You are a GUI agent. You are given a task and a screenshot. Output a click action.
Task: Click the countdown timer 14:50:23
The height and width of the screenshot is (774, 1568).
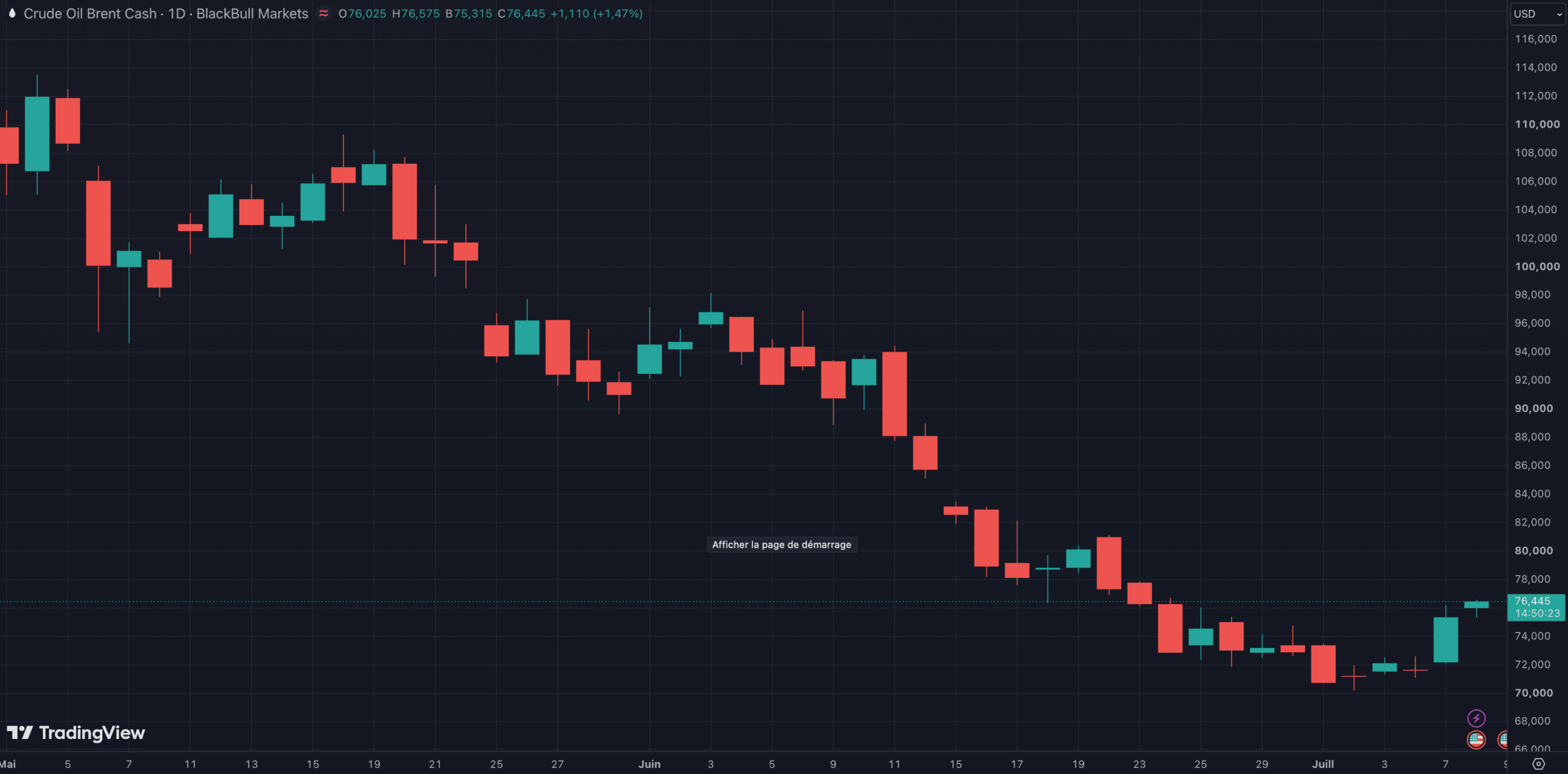1537,613
